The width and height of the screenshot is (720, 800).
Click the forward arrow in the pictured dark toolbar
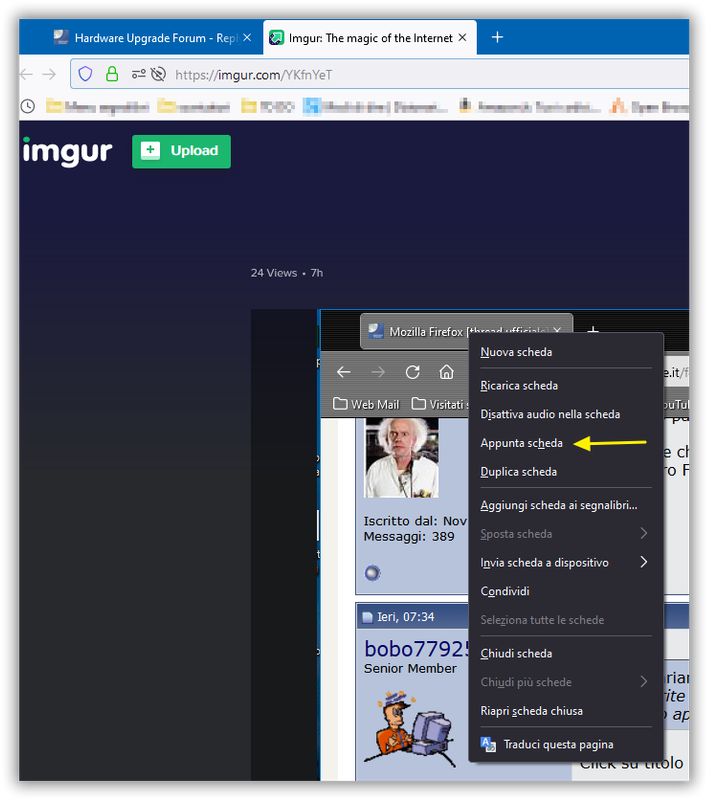378,372
